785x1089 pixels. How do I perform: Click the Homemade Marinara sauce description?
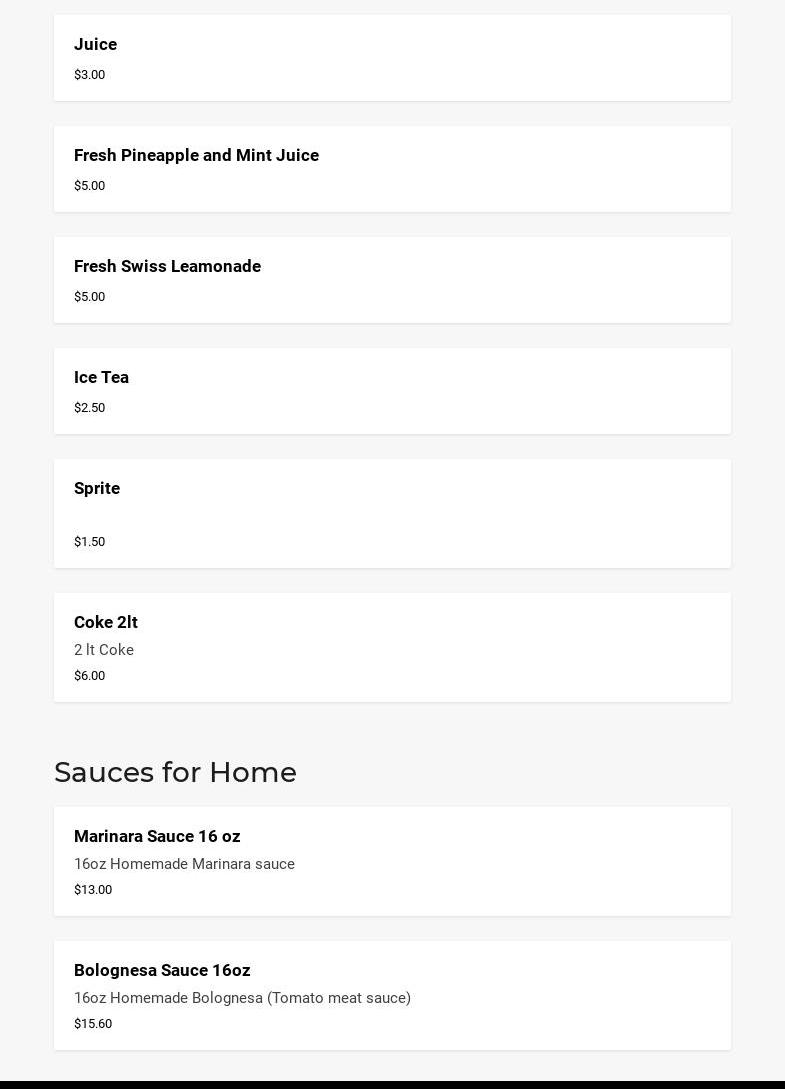(184, 864)
